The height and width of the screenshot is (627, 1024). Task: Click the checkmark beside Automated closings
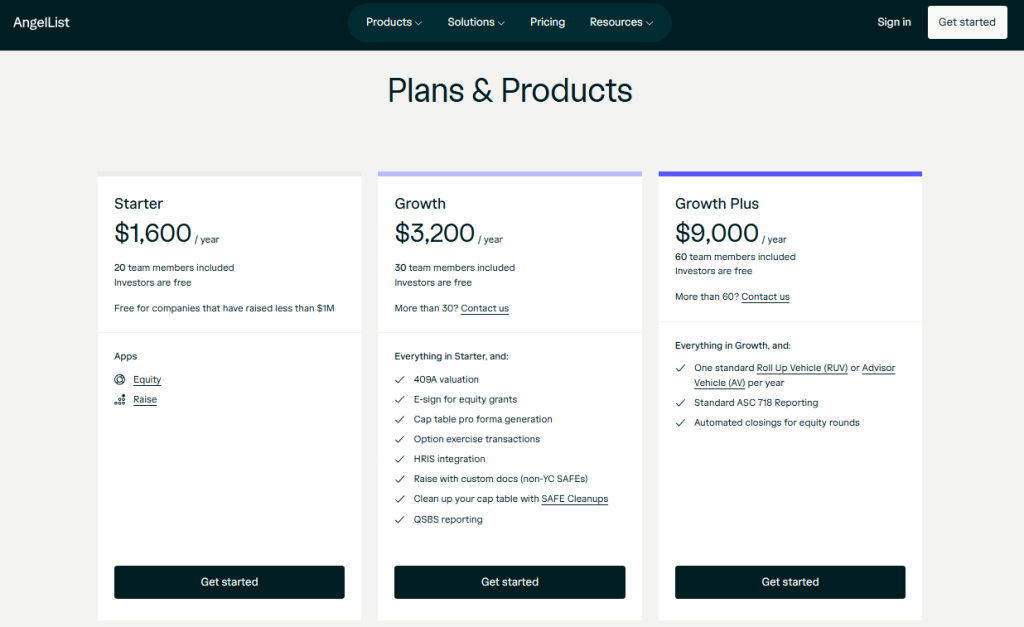pyautogui.click(x=681, y=423)
